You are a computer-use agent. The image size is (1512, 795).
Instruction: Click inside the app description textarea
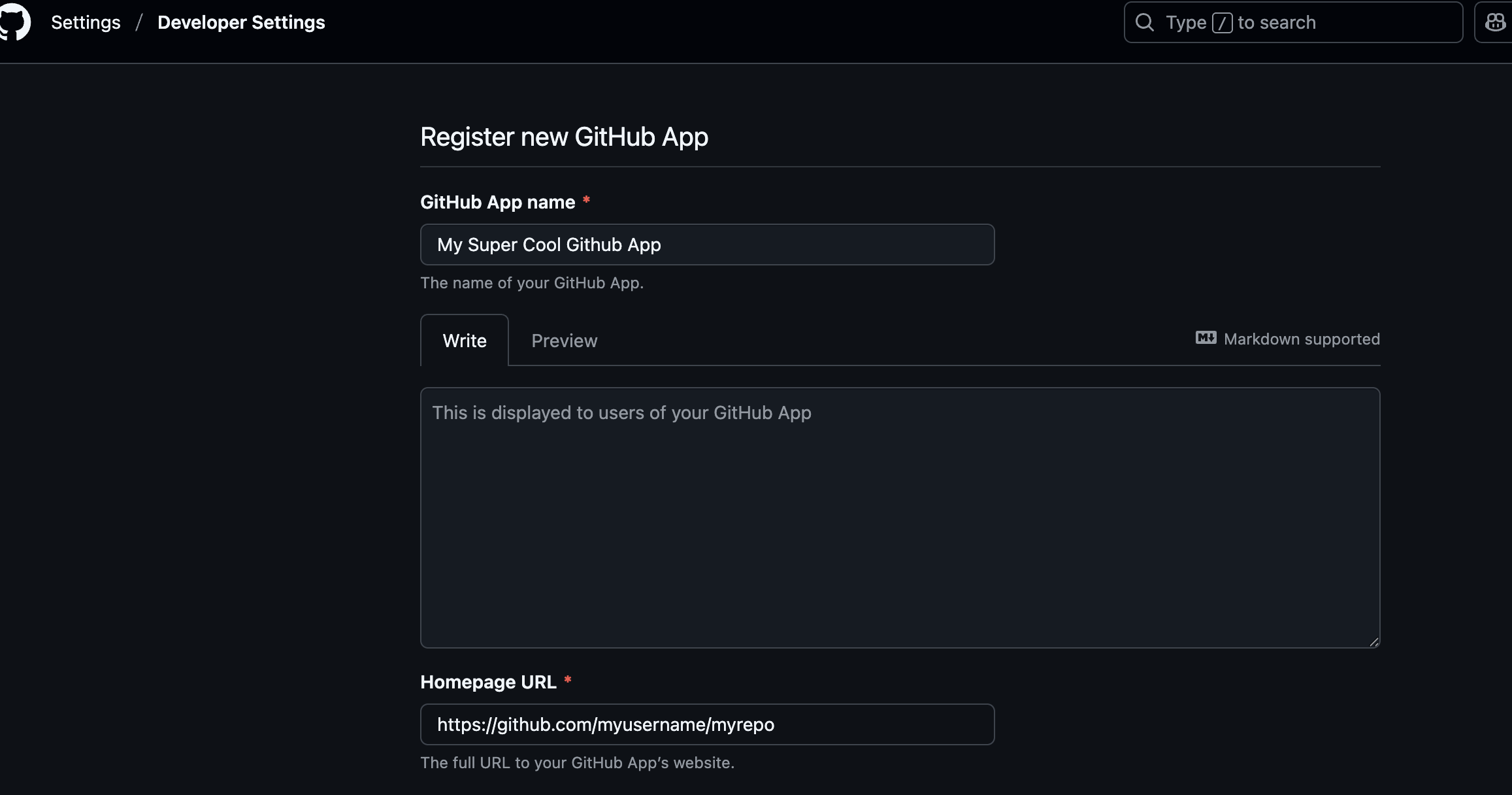pyautogui.click(x=900, y=516)
